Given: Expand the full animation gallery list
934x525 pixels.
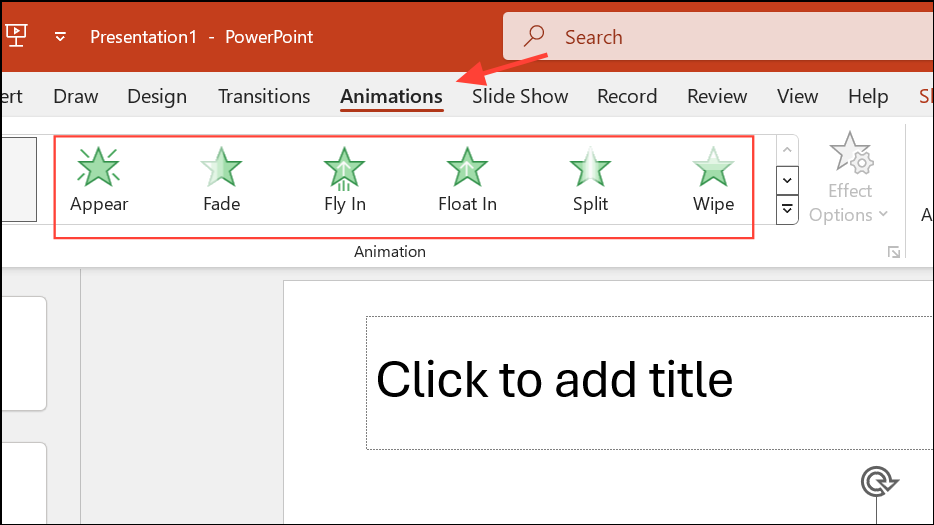Looking at the screenshot, I should [x=787, y=210].
